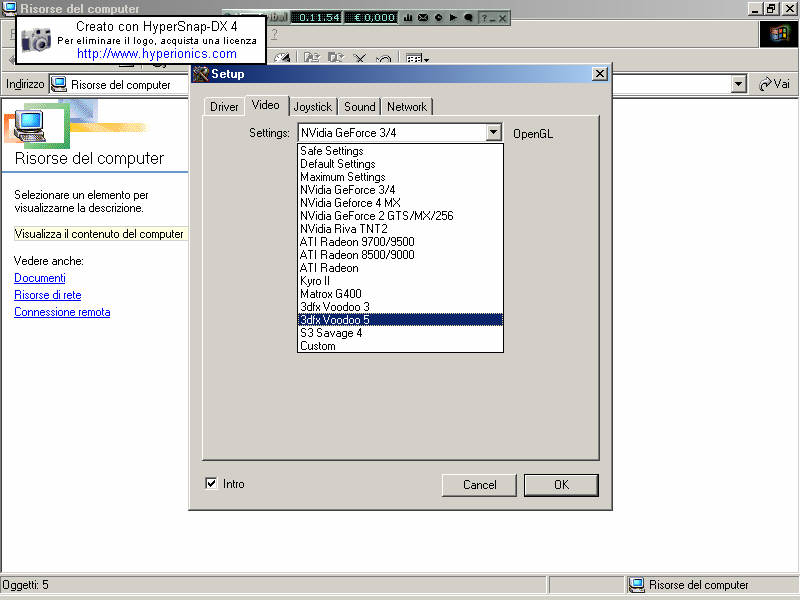Viewport: 800px width, 600px height.
Task: Click the Cancel button in Setup
Action: 479,485
